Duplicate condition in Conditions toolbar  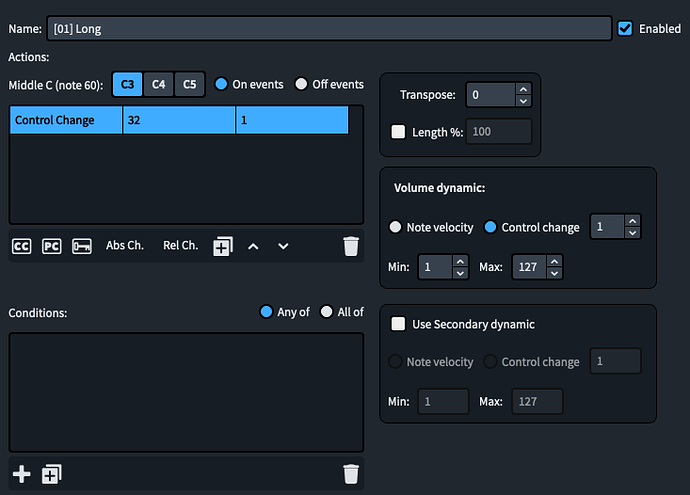[x=51, y=474]
